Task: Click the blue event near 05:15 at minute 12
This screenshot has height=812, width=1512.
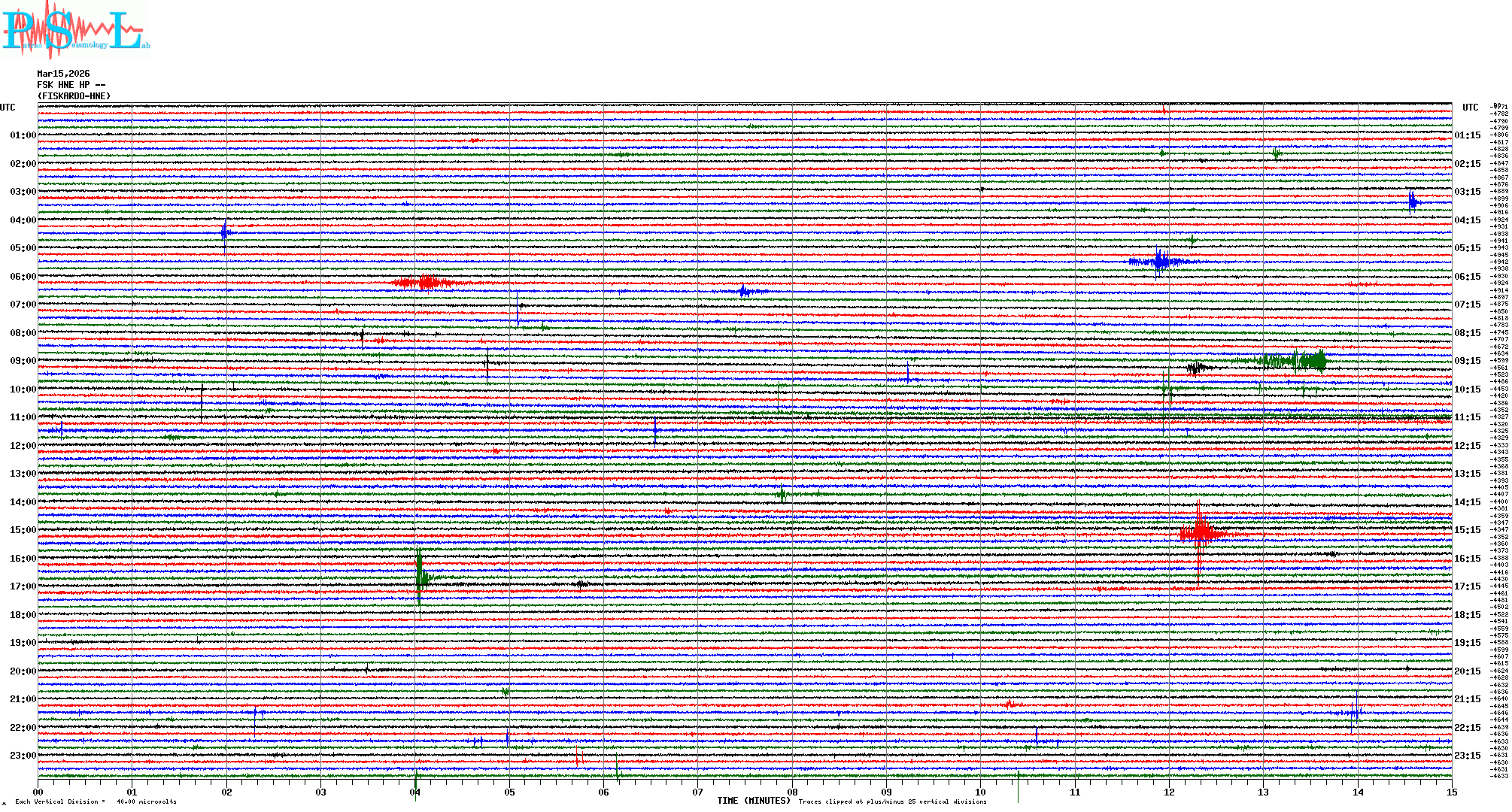Action: pos(1160,262)
